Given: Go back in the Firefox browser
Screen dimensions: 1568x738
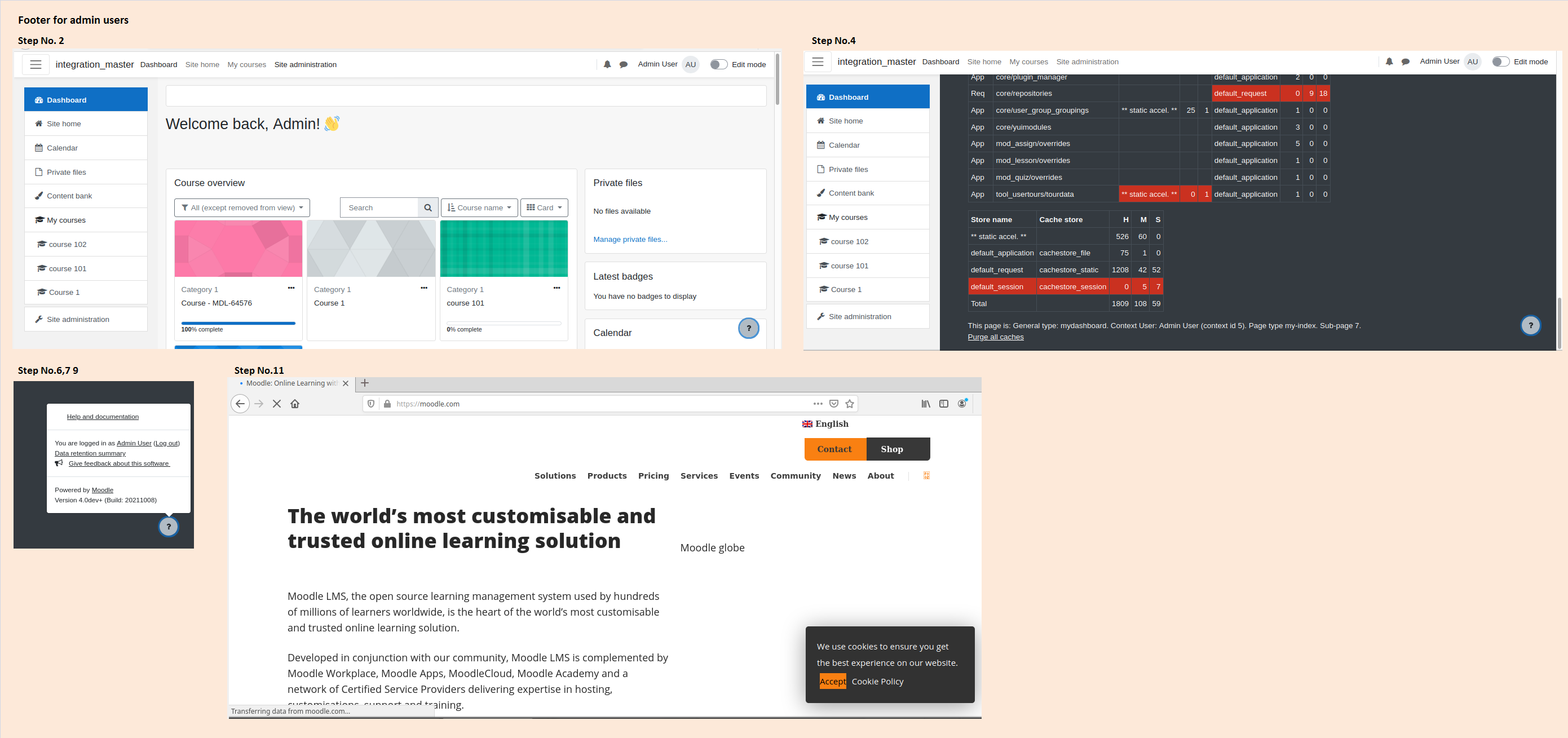Looking at the screenshot, I should tap(240, 403).
